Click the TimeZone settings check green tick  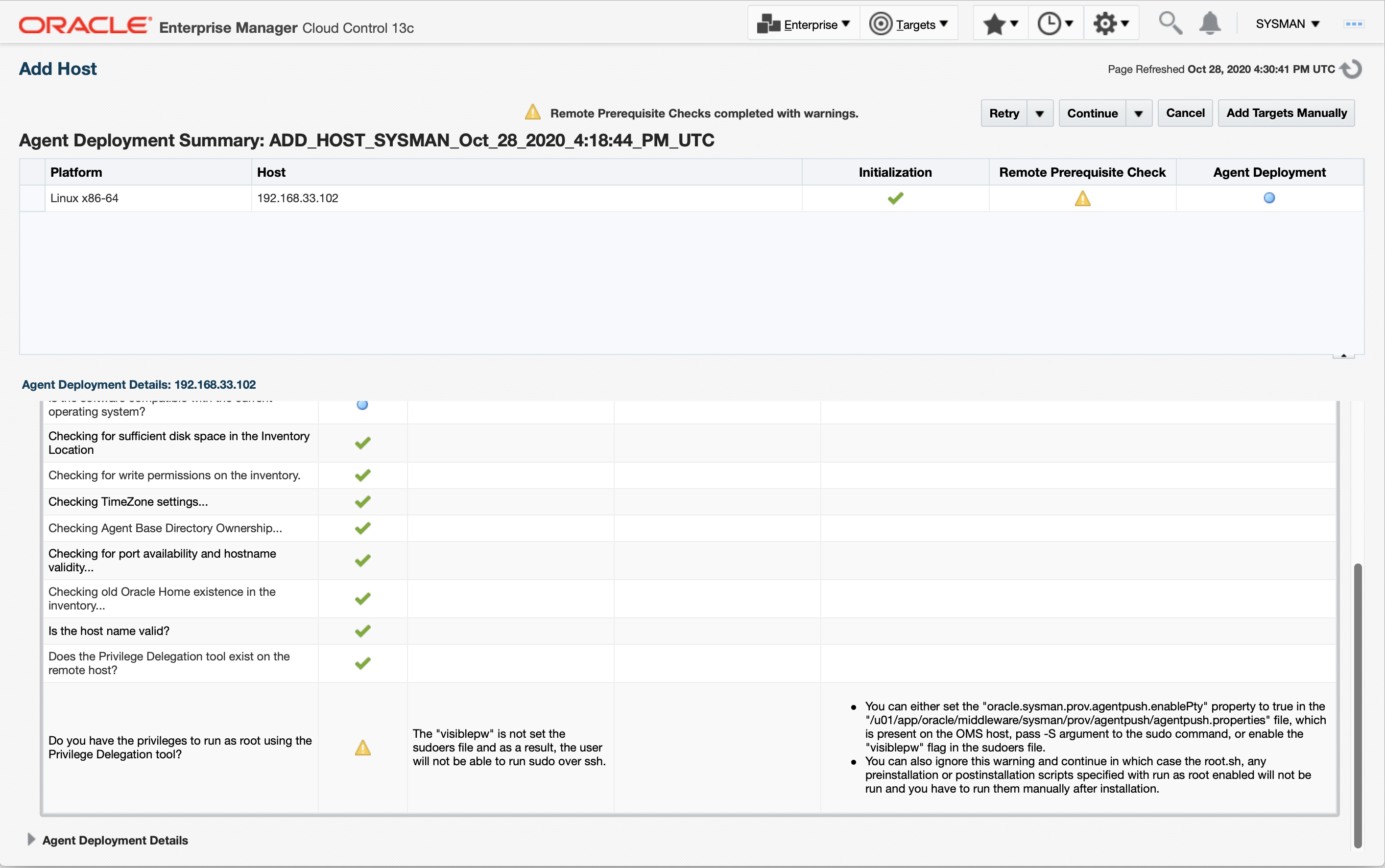tap(362, 502)
